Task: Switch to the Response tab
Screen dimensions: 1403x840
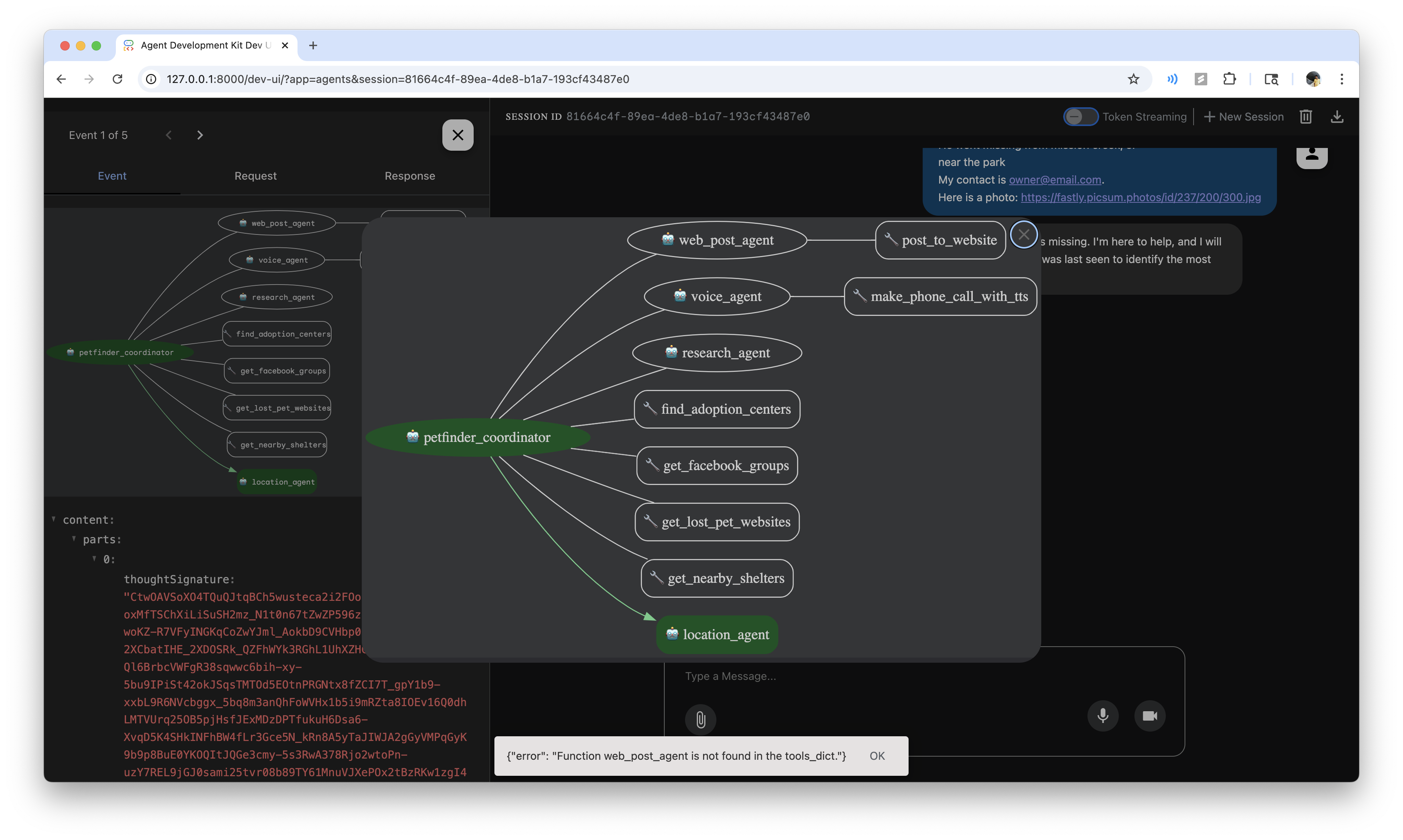Action: pos(410,176)
